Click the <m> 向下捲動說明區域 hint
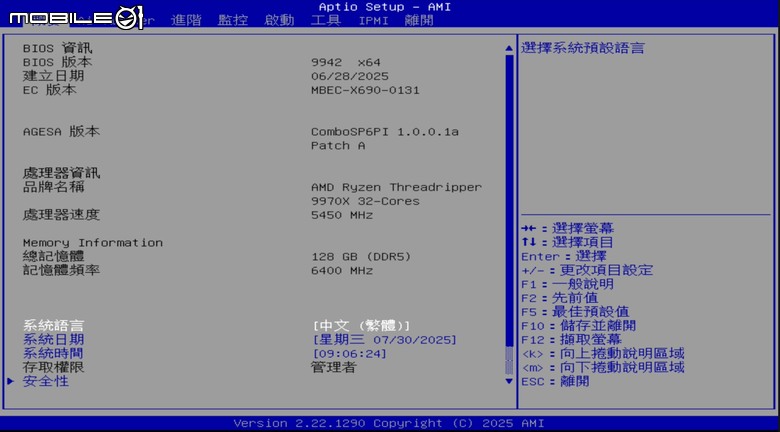This screenshot has height=432, width=780. coord(603,368)
